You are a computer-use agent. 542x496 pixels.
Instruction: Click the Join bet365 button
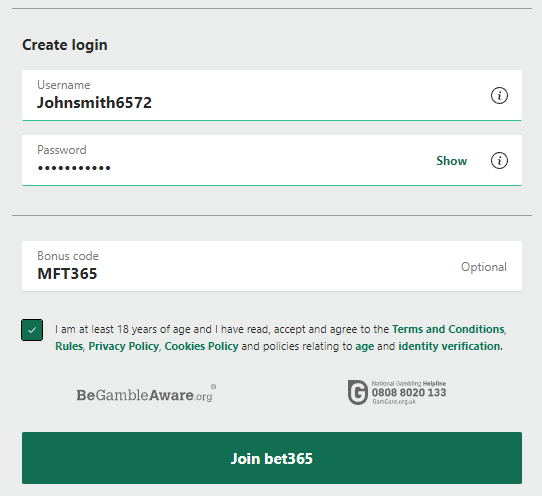click(272, 458)
